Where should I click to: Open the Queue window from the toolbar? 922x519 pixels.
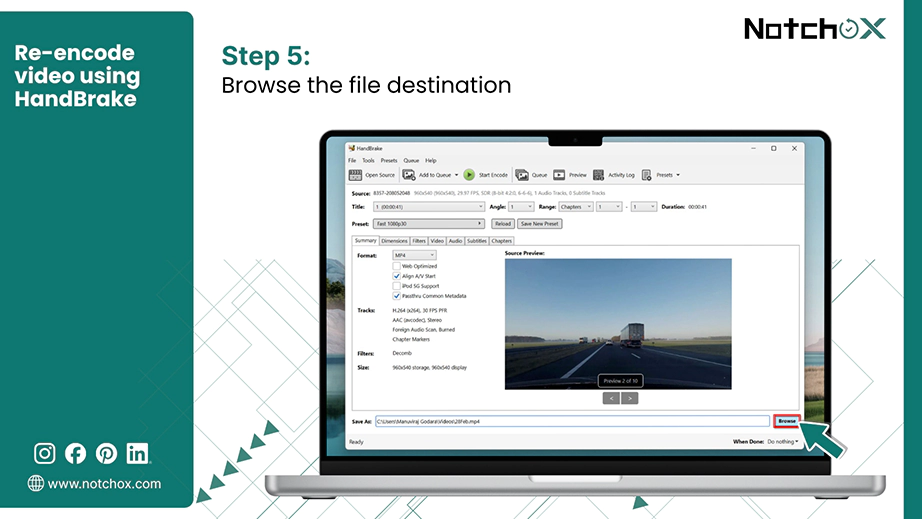coord(532,175)
